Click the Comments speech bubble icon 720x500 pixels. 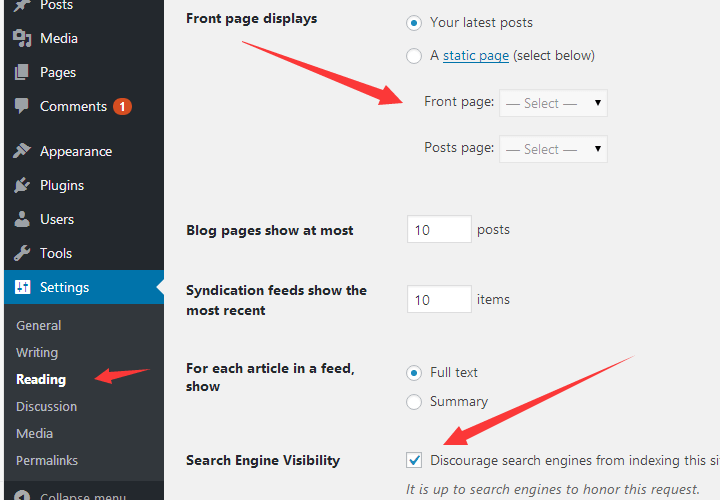tap(22, 106)
